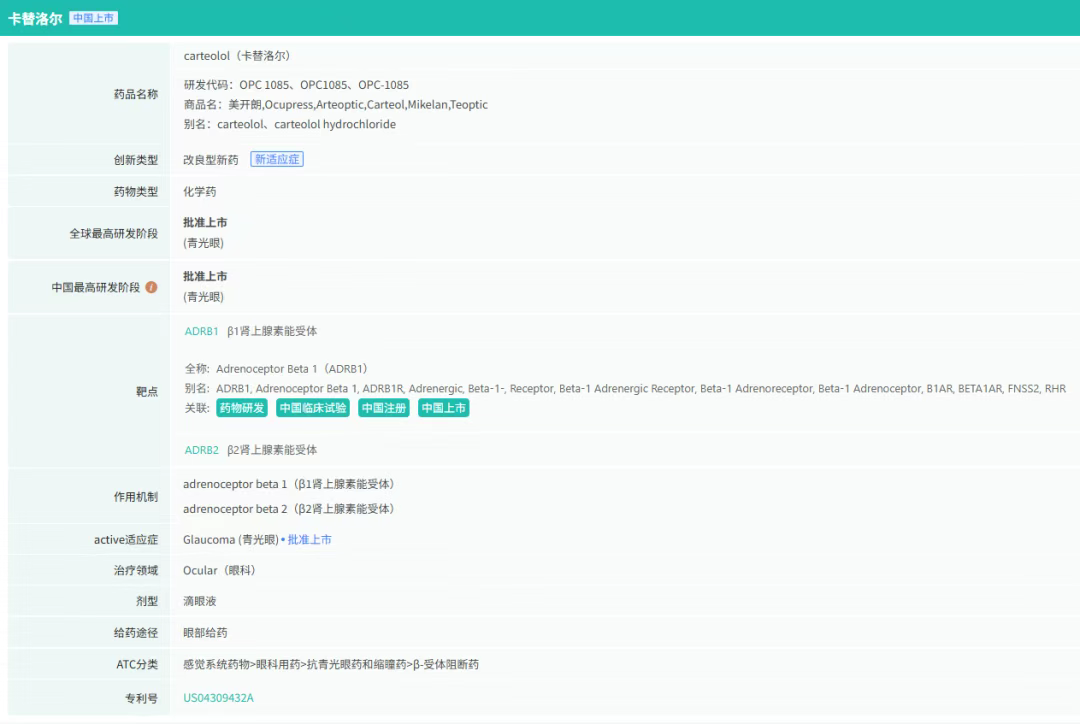Click the carteolol（卡替洛尔）drug name text
Image resolution: width=1080 pixels, height=724 pixels.
coord(237,56)
